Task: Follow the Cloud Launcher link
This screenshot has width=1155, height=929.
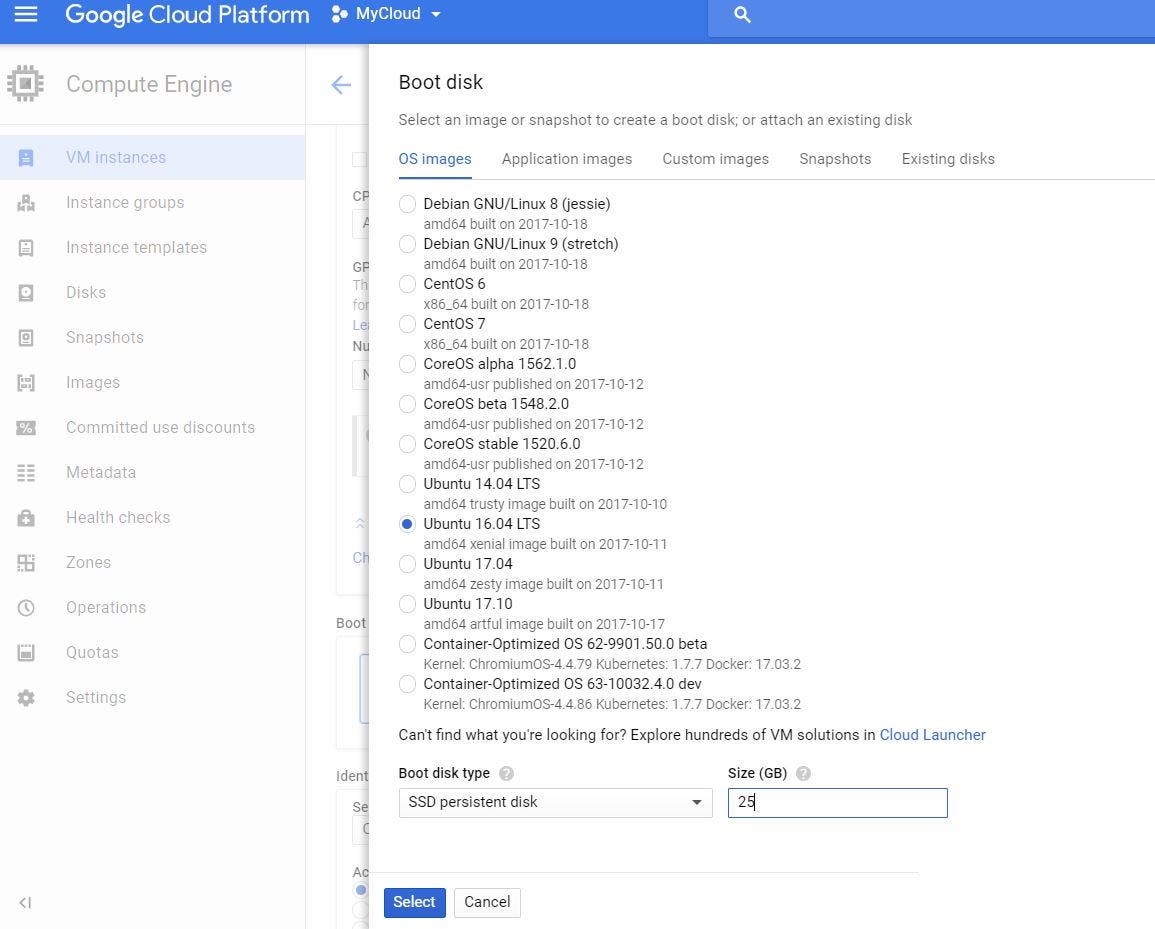Action: click(x=932, y=734)
